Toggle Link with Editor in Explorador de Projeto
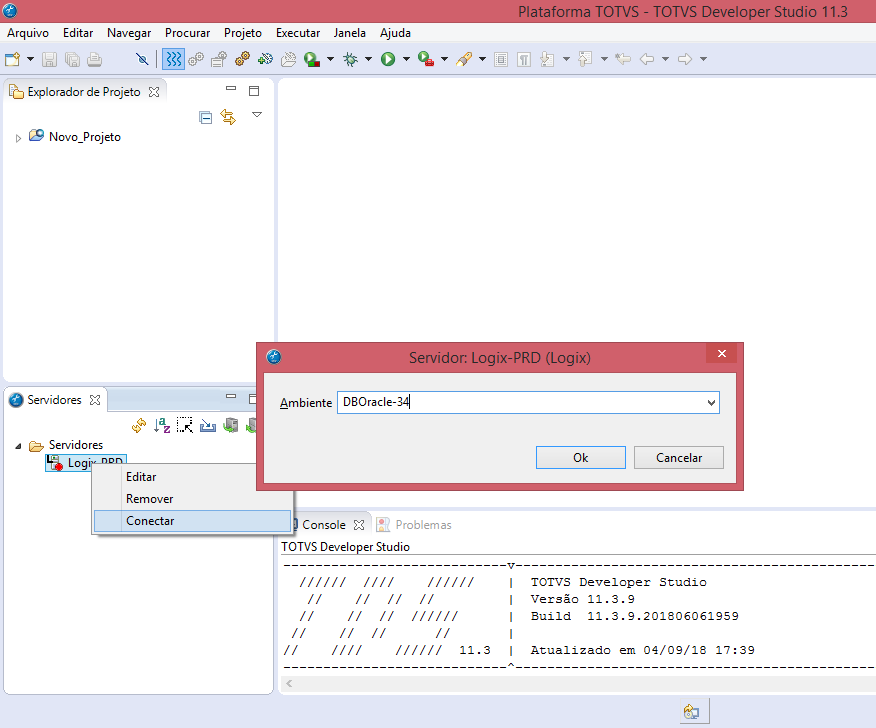The image size is (876, 728). [228, 117]
